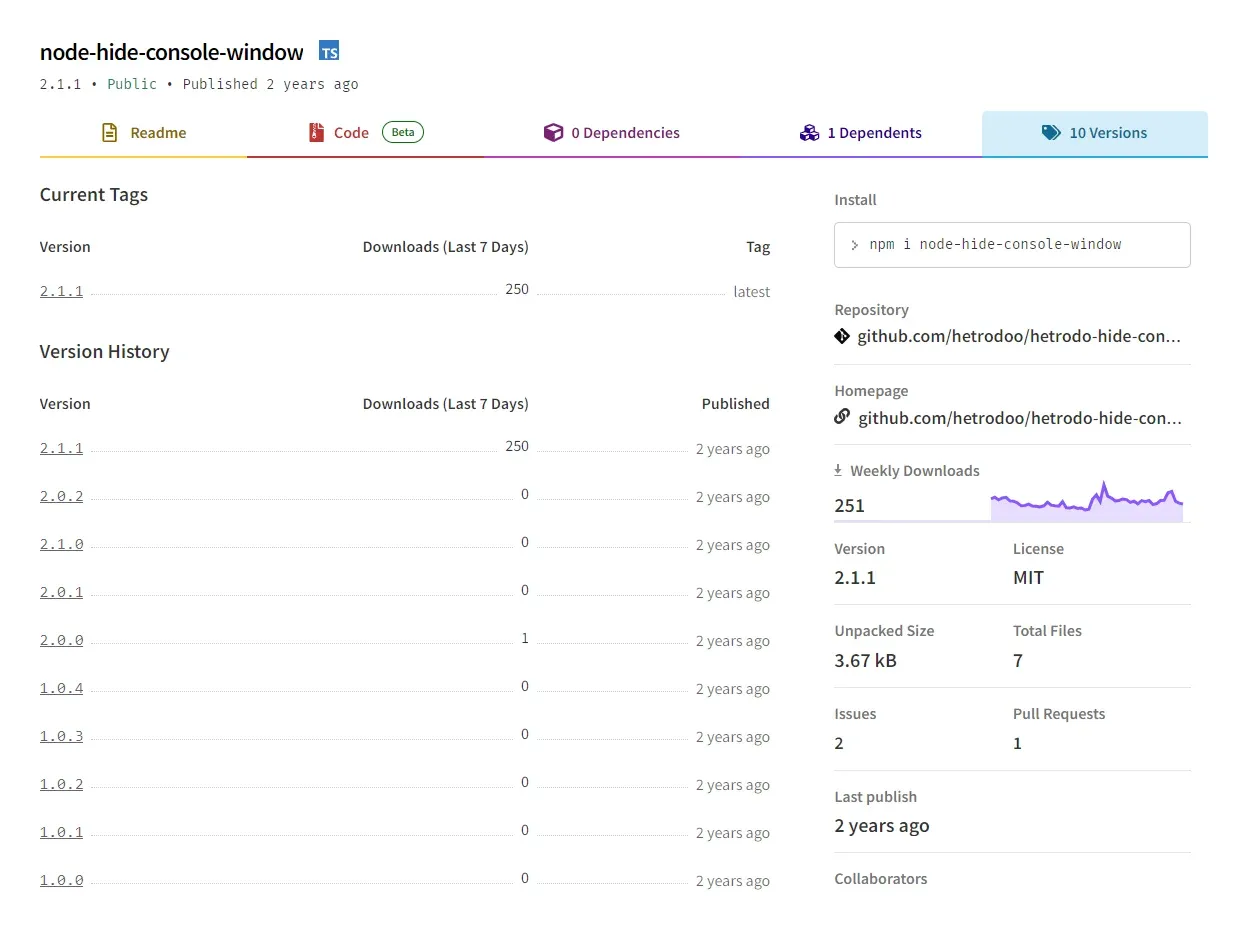Click the Homepage chain link icon
The image size is (1250, 926).
point(842,417)
